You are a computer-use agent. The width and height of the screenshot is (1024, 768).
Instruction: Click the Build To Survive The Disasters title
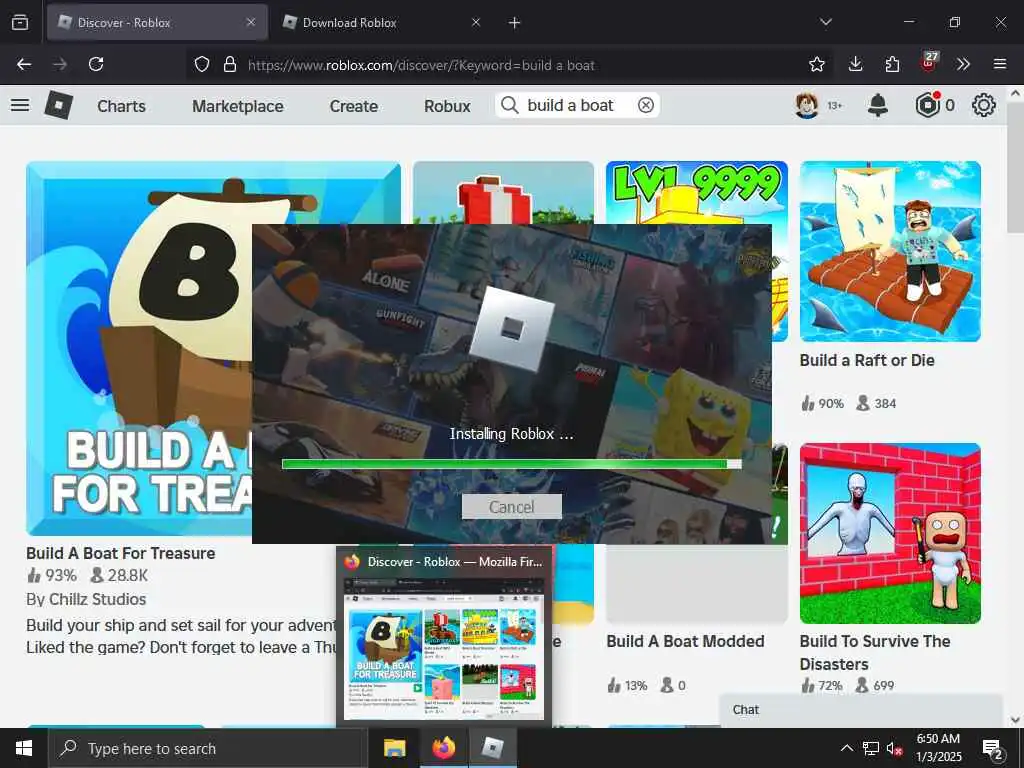(x=875, y=652)
